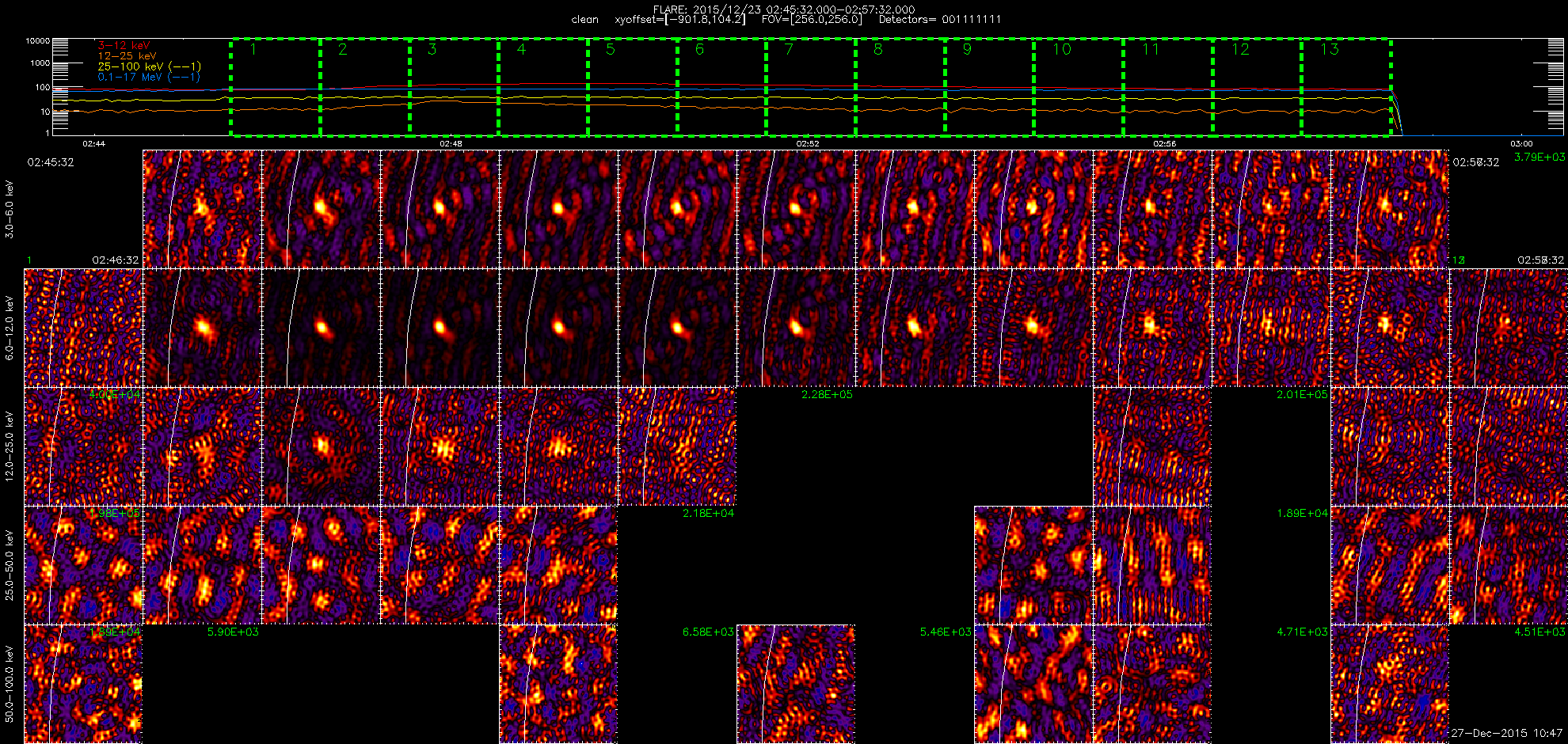Open the 50.0-100.0 keV image for interval 1
This screenshot has width=1568, height=744.
click(x=83, y=685)
